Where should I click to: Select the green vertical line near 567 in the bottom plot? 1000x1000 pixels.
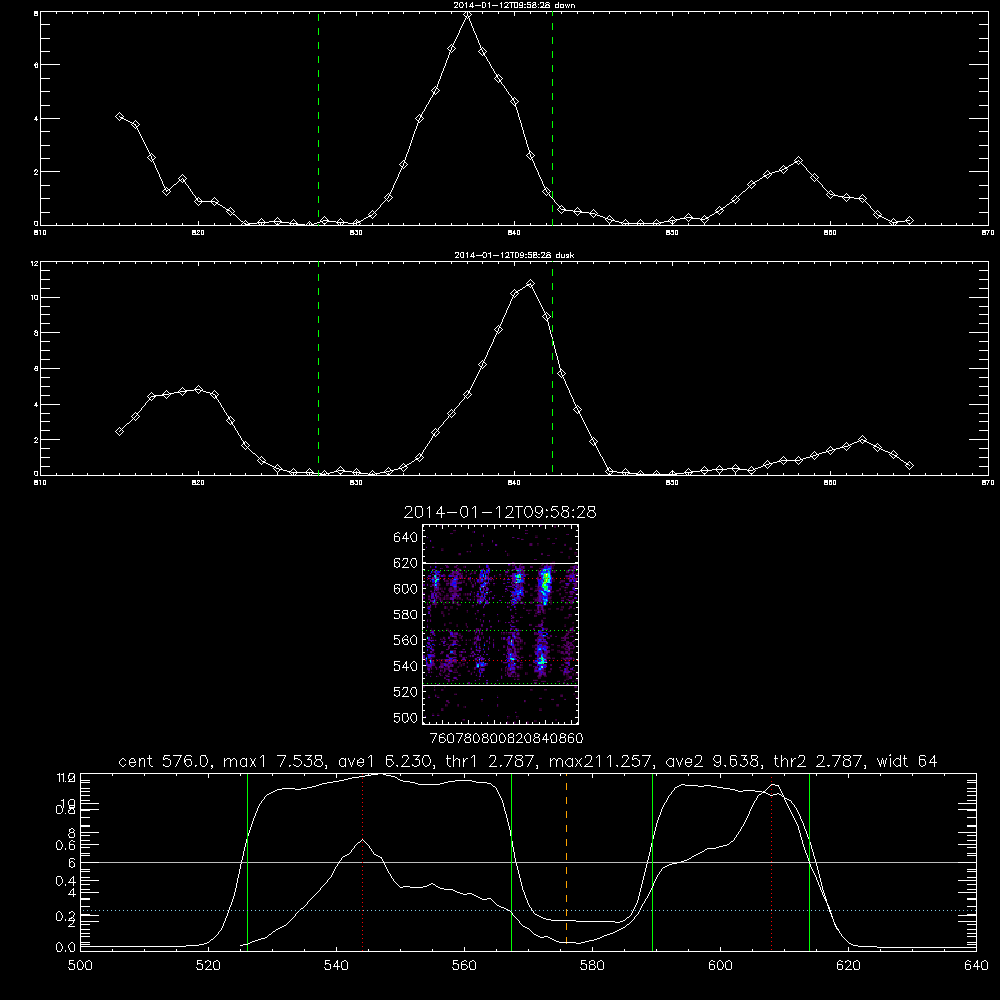click(511, 861)
